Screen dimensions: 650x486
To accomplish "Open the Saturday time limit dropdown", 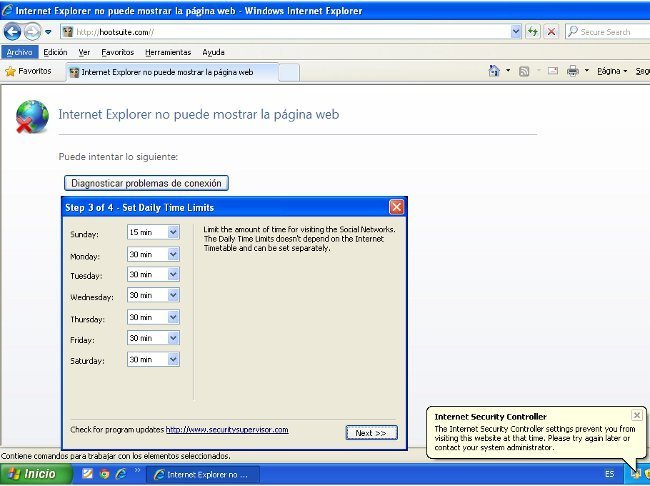I will pyautogui.click(x=173, y=359).
